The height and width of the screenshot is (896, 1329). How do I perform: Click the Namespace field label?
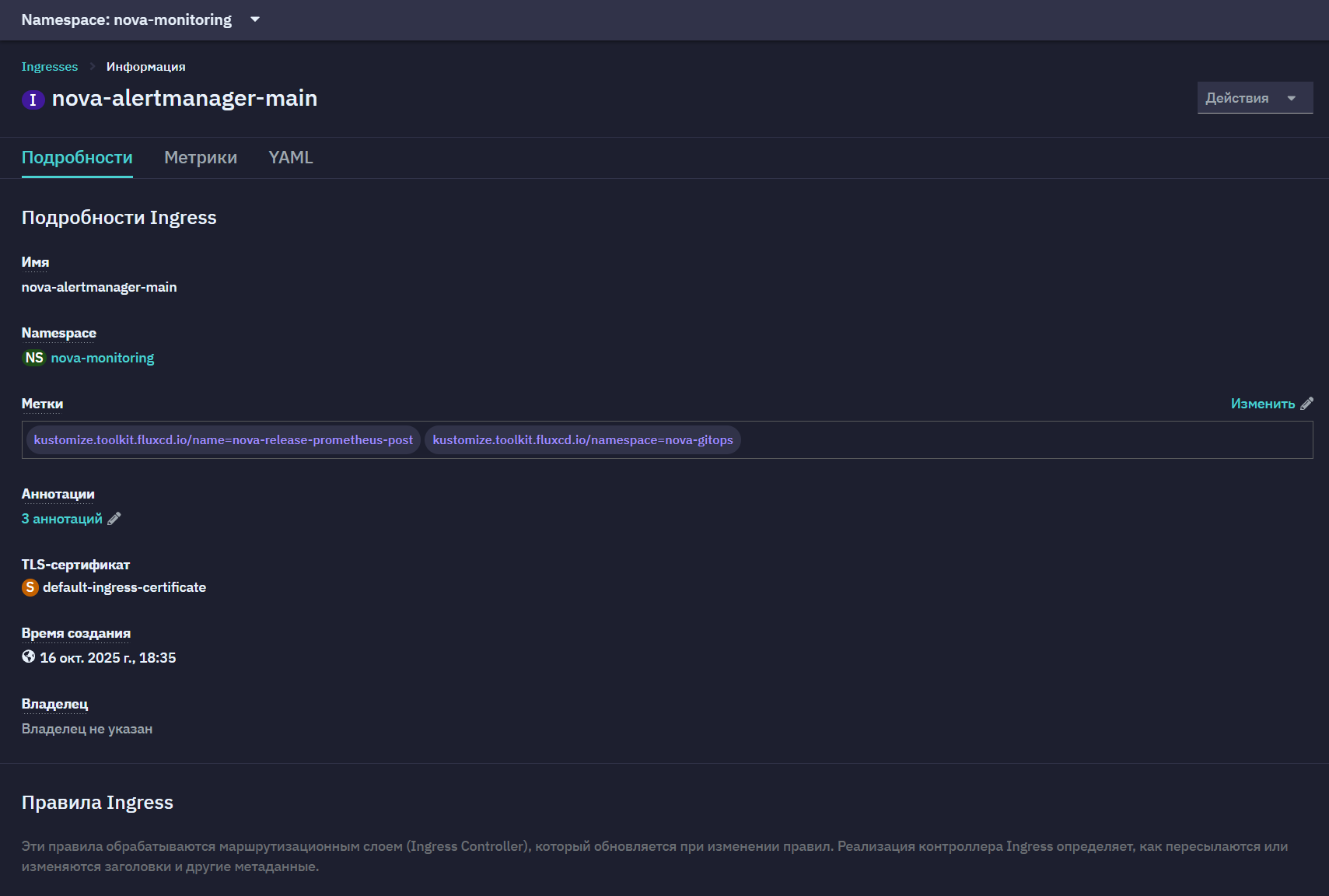[x=59, y=333]
